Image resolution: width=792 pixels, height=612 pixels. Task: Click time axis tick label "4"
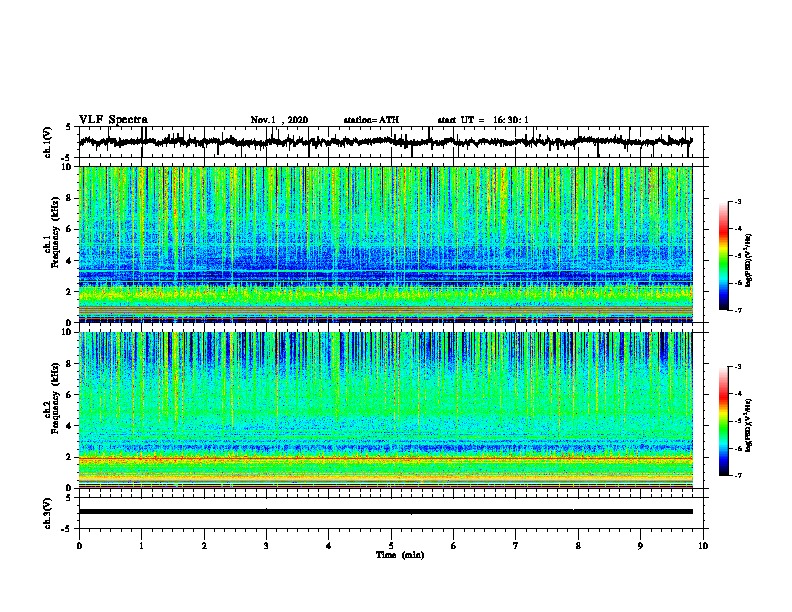(x=329, y=546)
